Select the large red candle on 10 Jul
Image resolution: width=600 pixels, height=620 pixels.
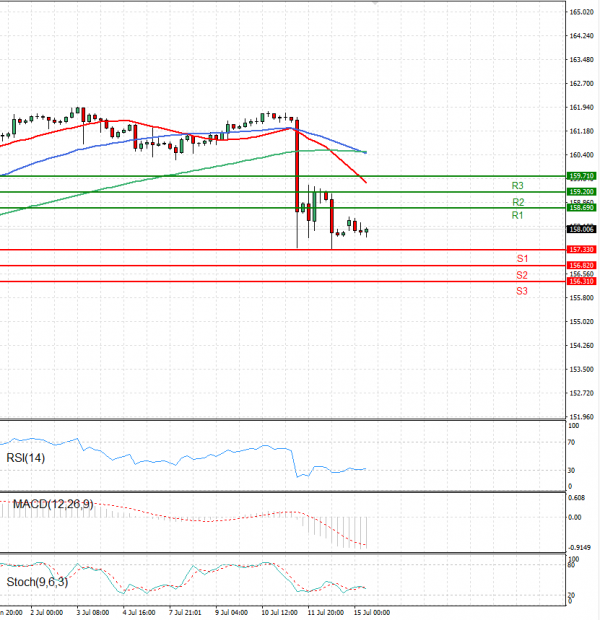click(x=297, y=166)
